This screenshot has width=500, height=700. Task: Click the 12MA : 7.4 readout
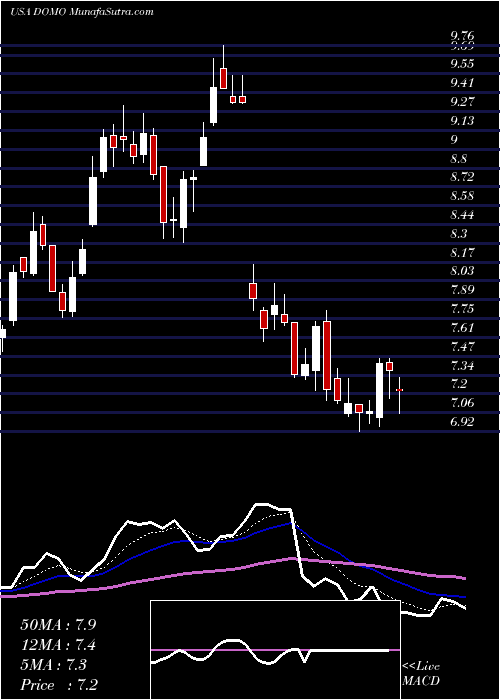point(59,645)
